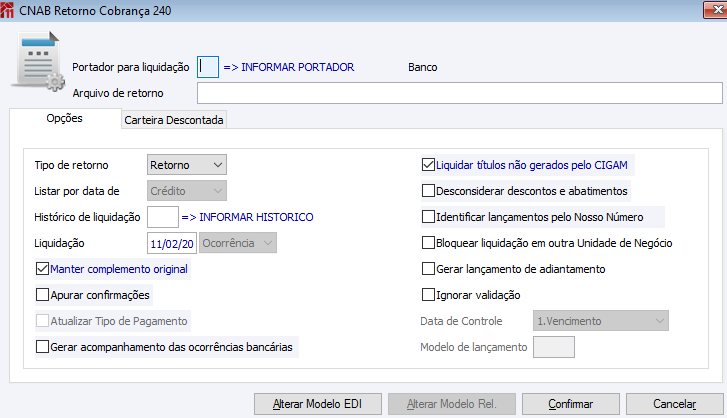The image size is (727, 418).
Task: Check Identificar lançamentos pelo Nosso Número
Action: point(429,216)
